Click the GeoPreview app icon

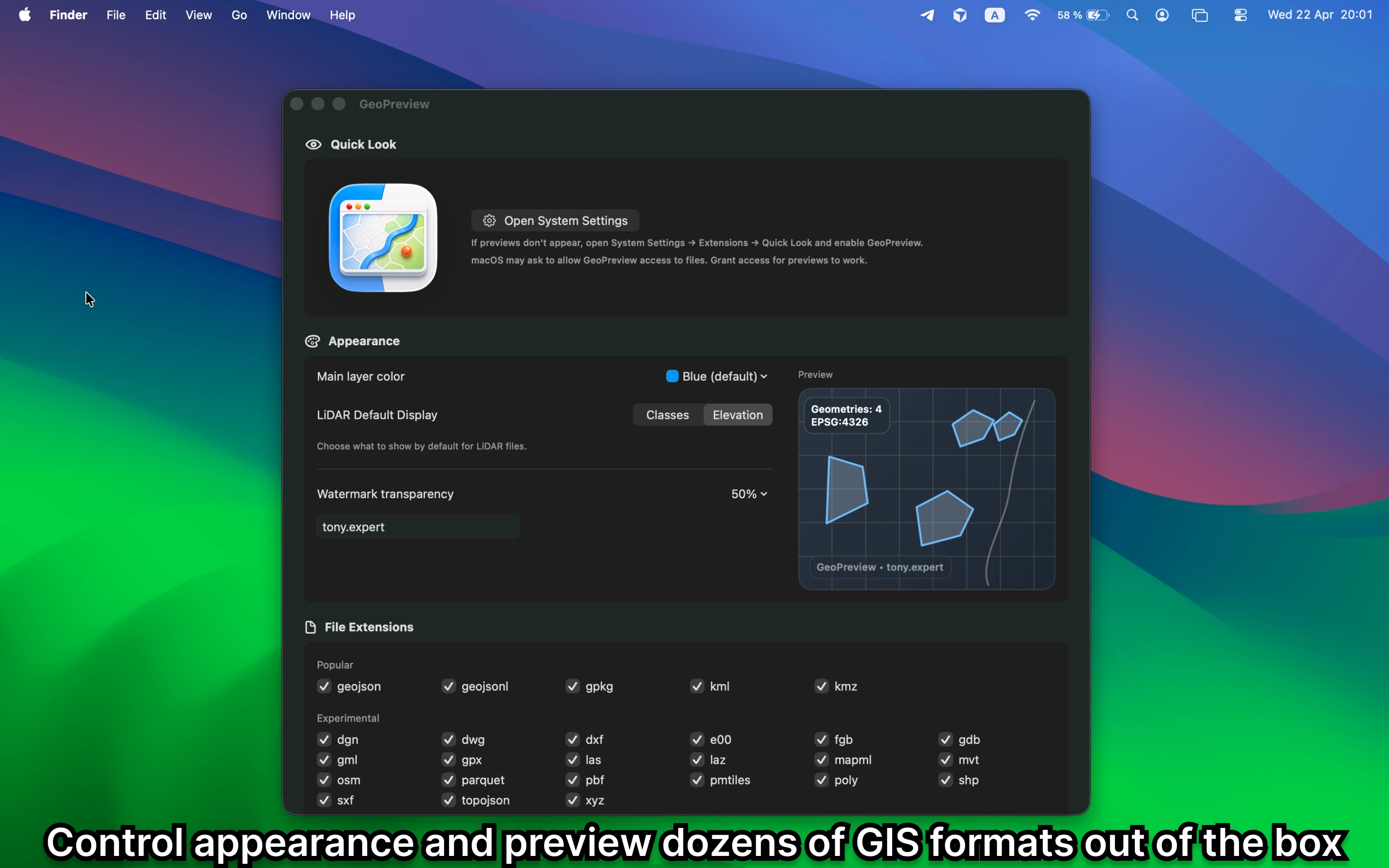383,238
